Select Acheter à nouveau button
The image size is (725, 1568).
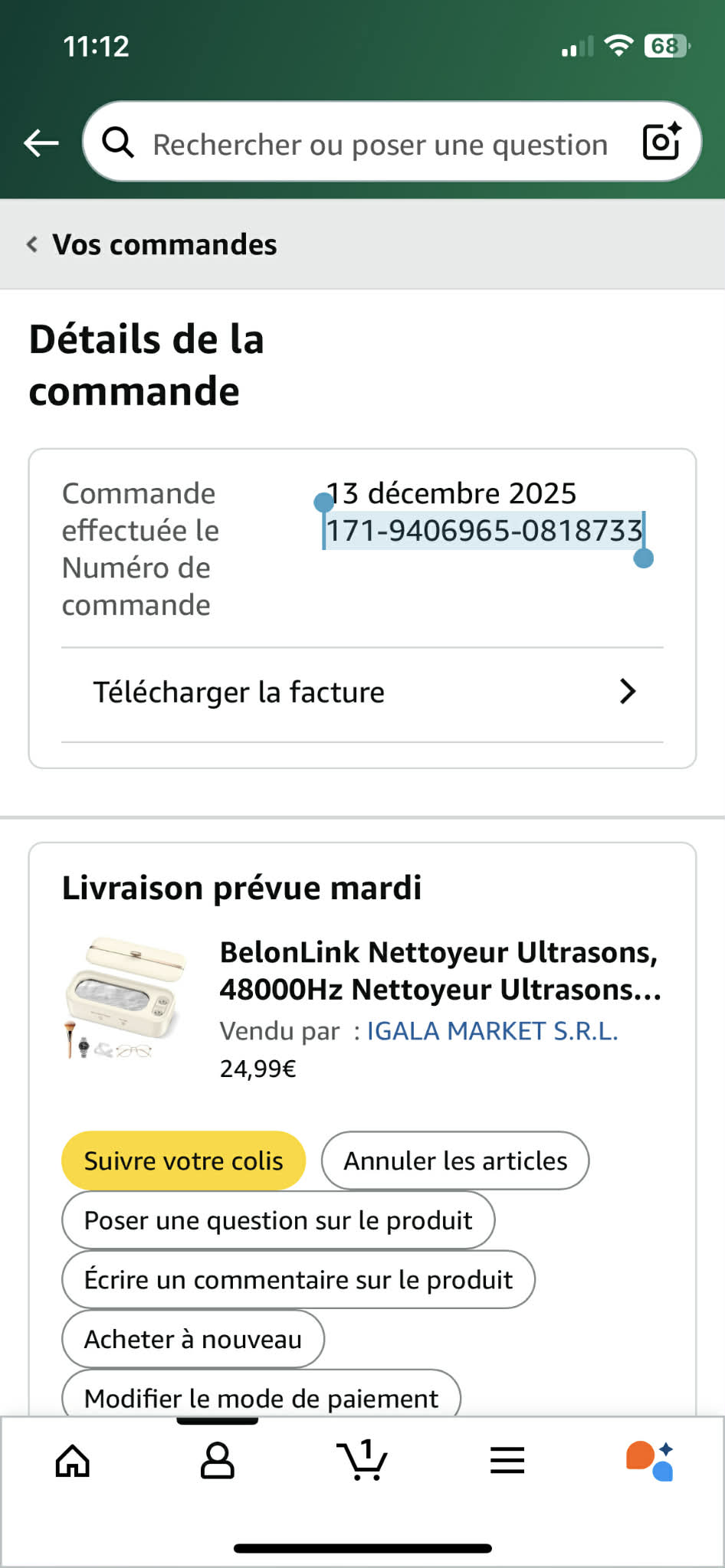193,1339
